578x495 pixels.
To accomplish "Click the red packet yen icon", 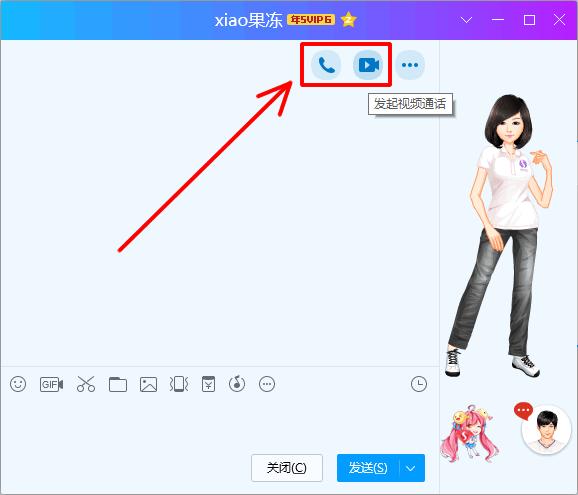I will [208, 384].
